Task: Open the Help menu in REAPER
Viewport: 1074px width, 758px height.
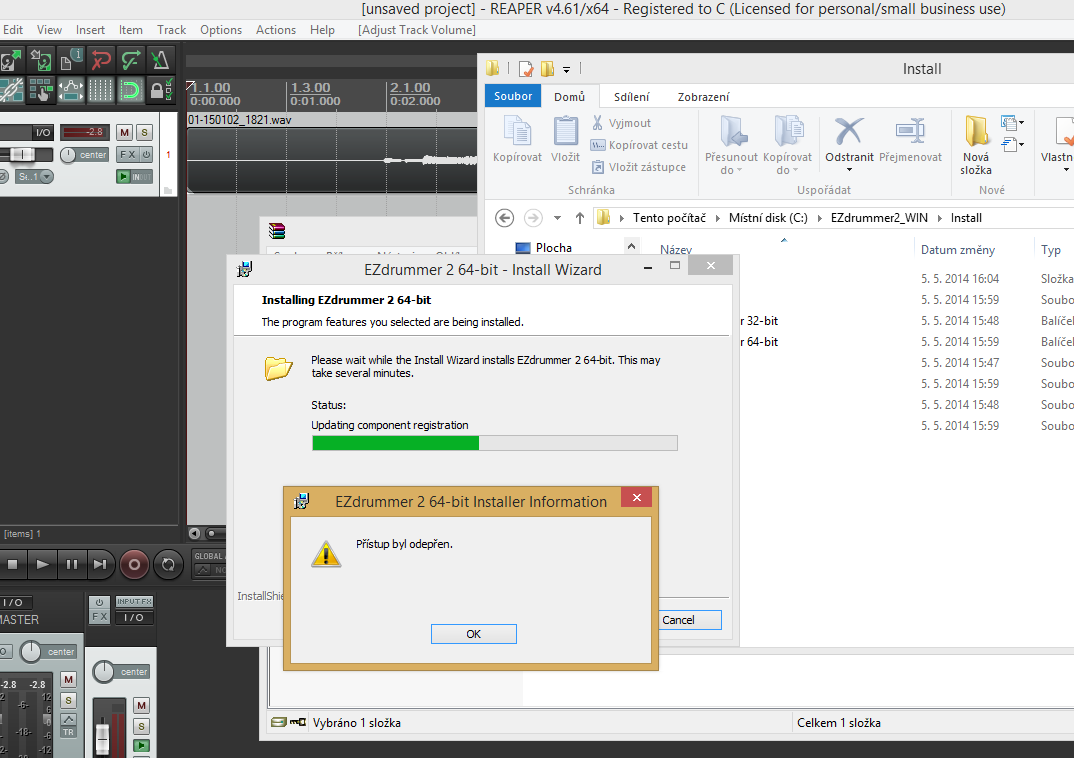Action: 322,29
